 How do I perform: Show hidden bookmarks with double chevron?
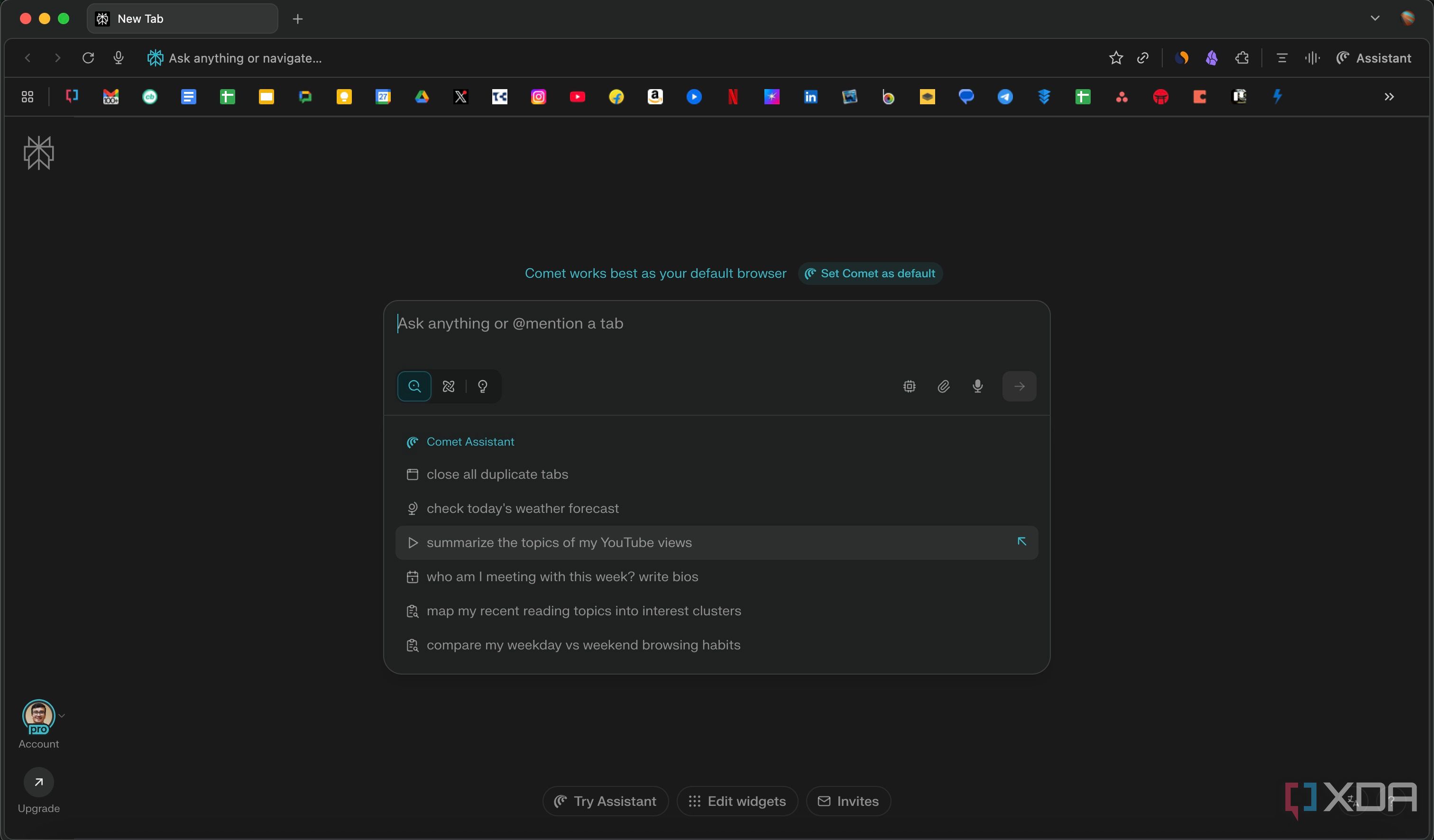(x=1389, y=97)
